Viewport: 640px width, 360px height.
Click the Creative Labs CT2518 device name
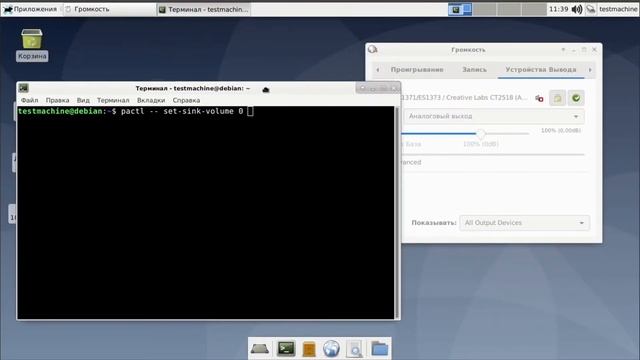click(464, 98)
